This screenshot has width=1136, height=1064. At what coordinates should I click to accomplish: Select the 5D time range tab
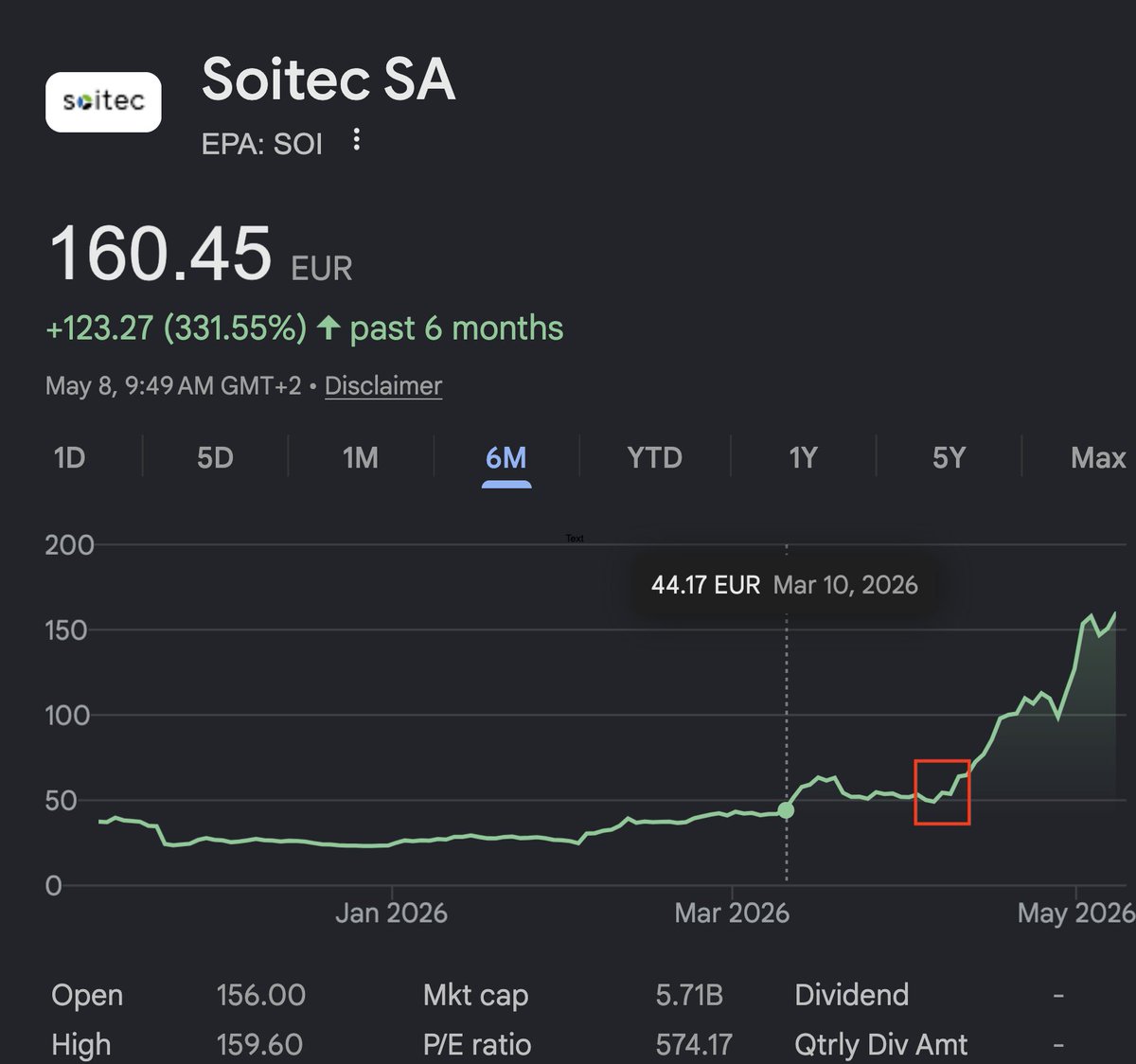(x=215, y=458)
